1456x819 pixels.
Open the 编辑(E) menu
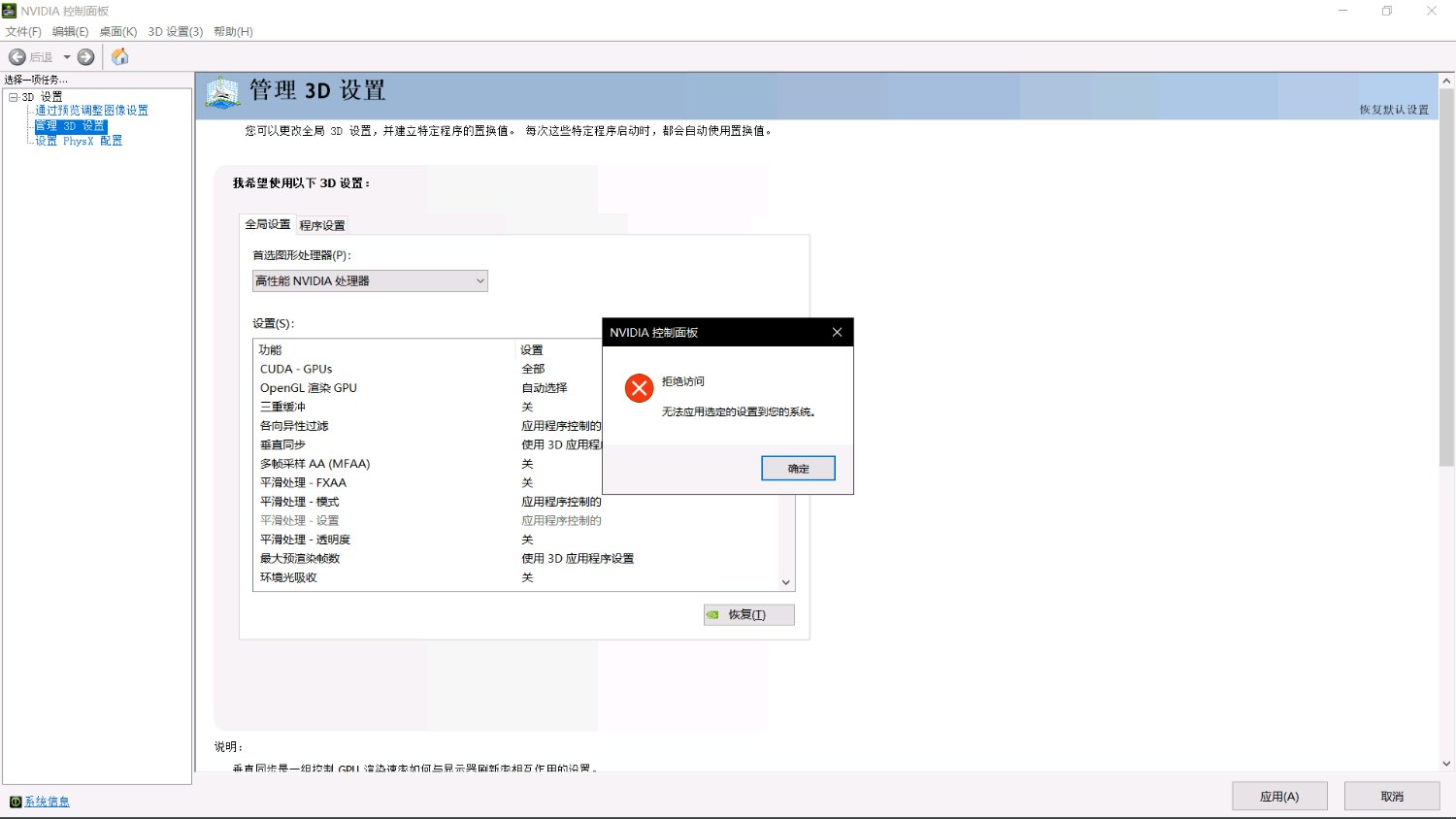tap(71, 32)
